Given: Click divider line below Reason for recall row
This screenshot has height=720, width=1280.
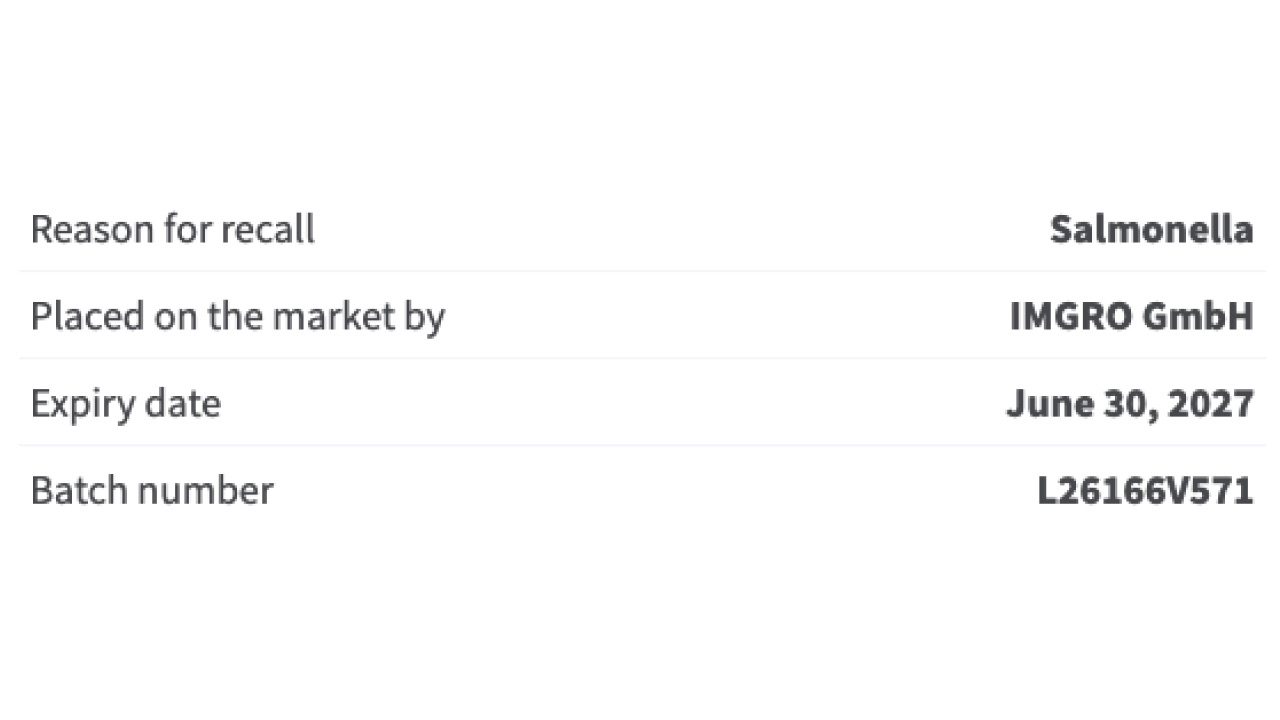Looking at the screenshot, I should (642, 271).
